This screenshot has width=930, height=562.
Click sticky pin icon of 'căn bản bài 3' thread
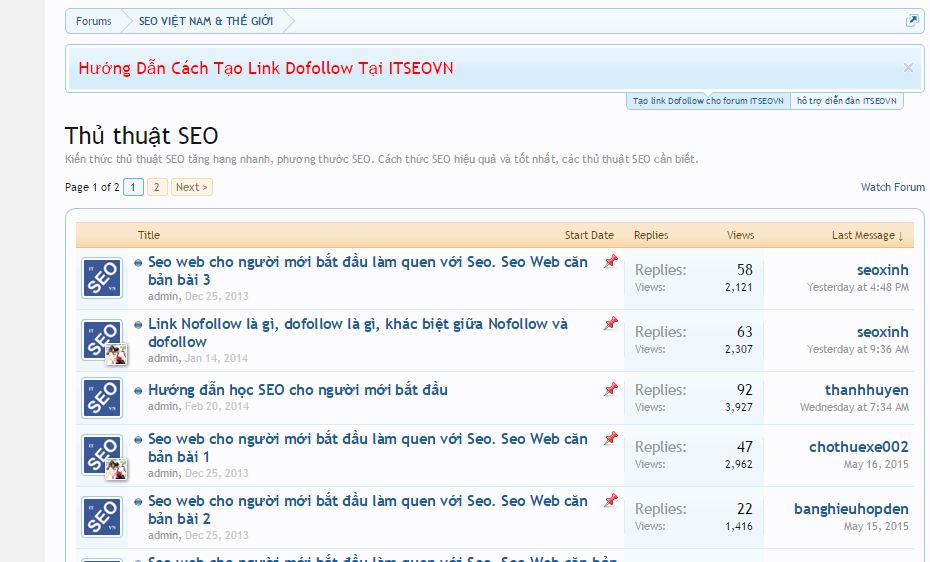611,261
